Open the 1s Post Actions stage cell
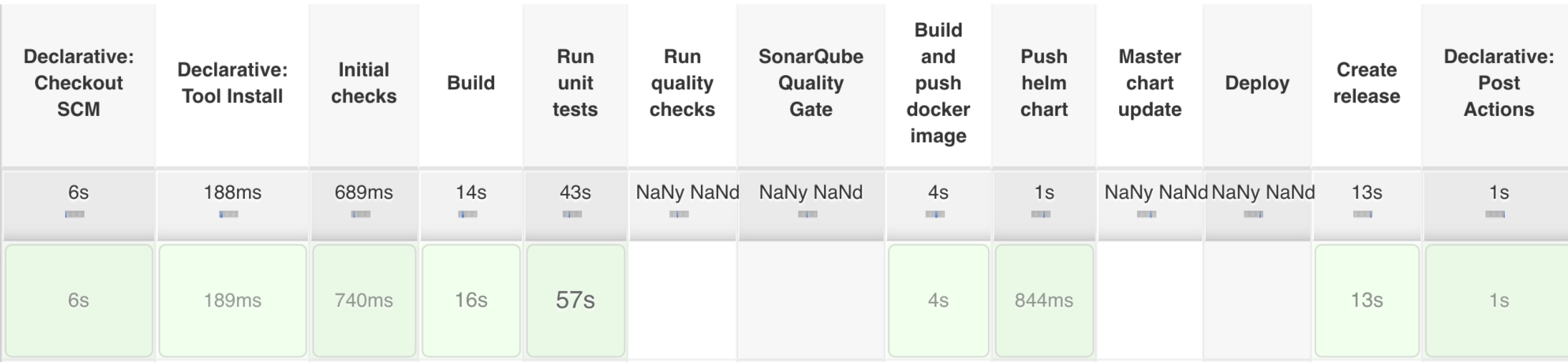This screenshot has width=1568, height=362. (x=1497, y=300)
